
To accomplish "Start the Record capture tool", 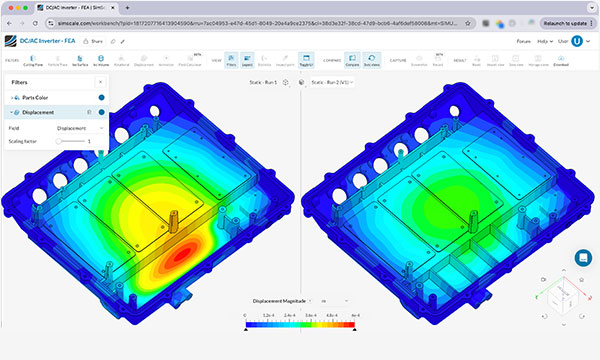I will point(438,60).
